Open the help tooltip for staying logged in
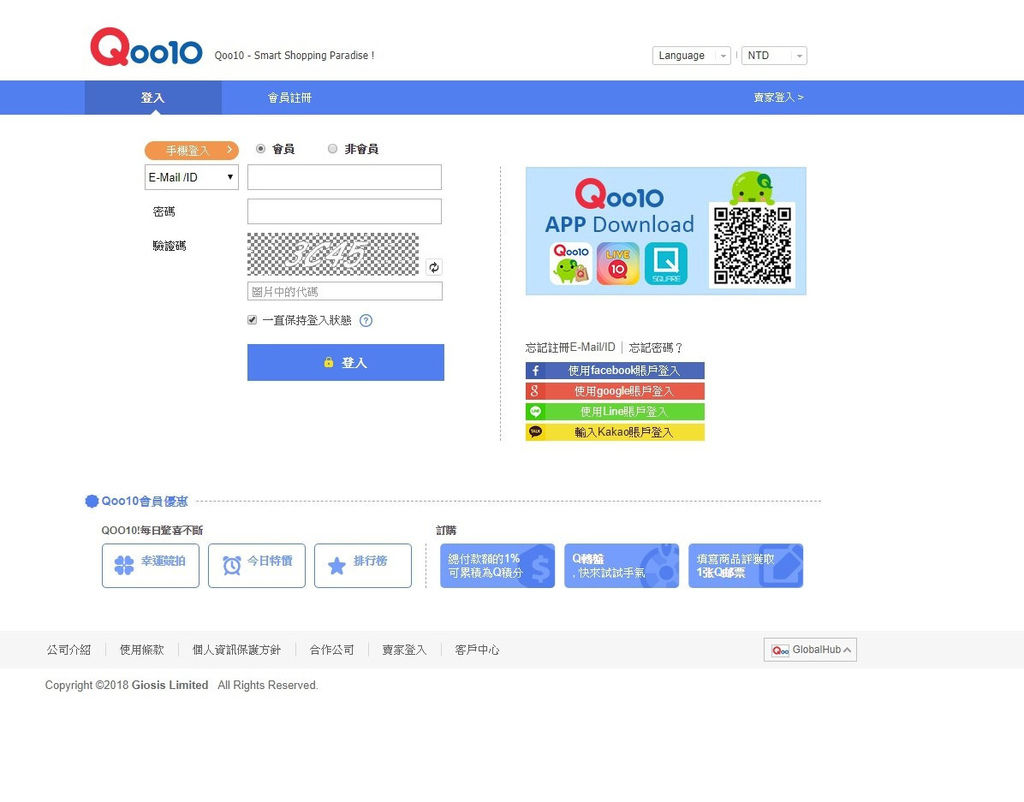 click(x=366, y=321)
